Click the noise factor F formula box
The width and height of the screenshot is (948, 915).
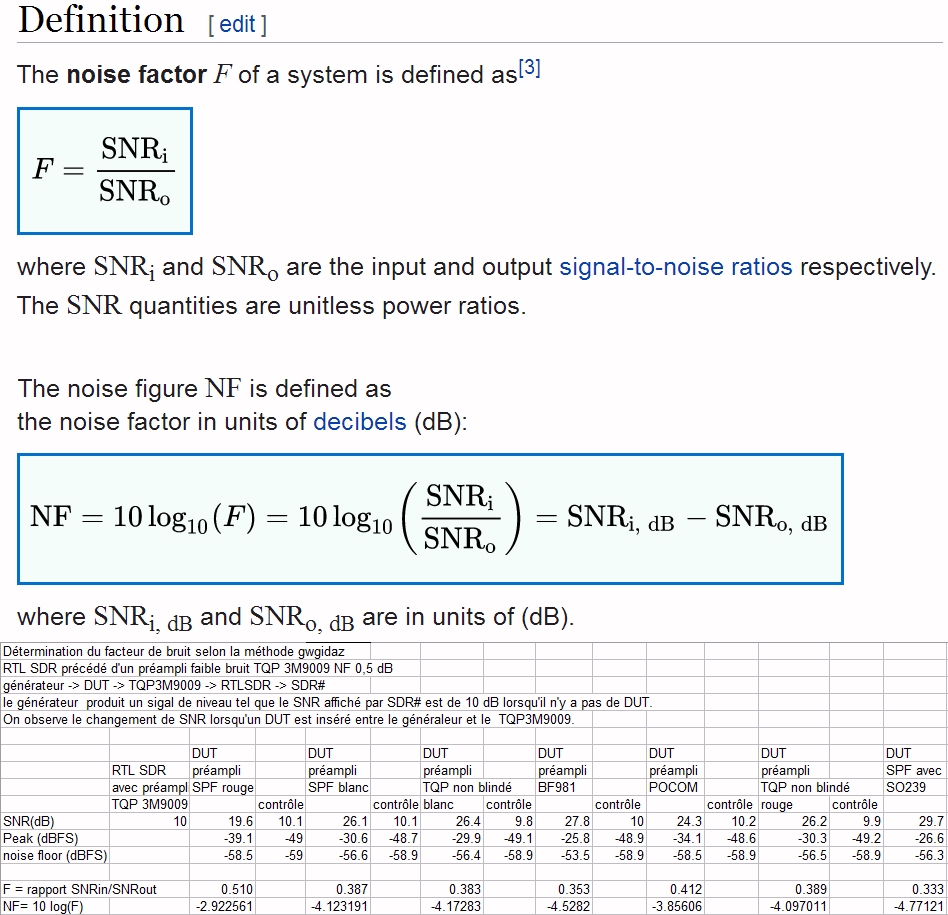(105, 171)
